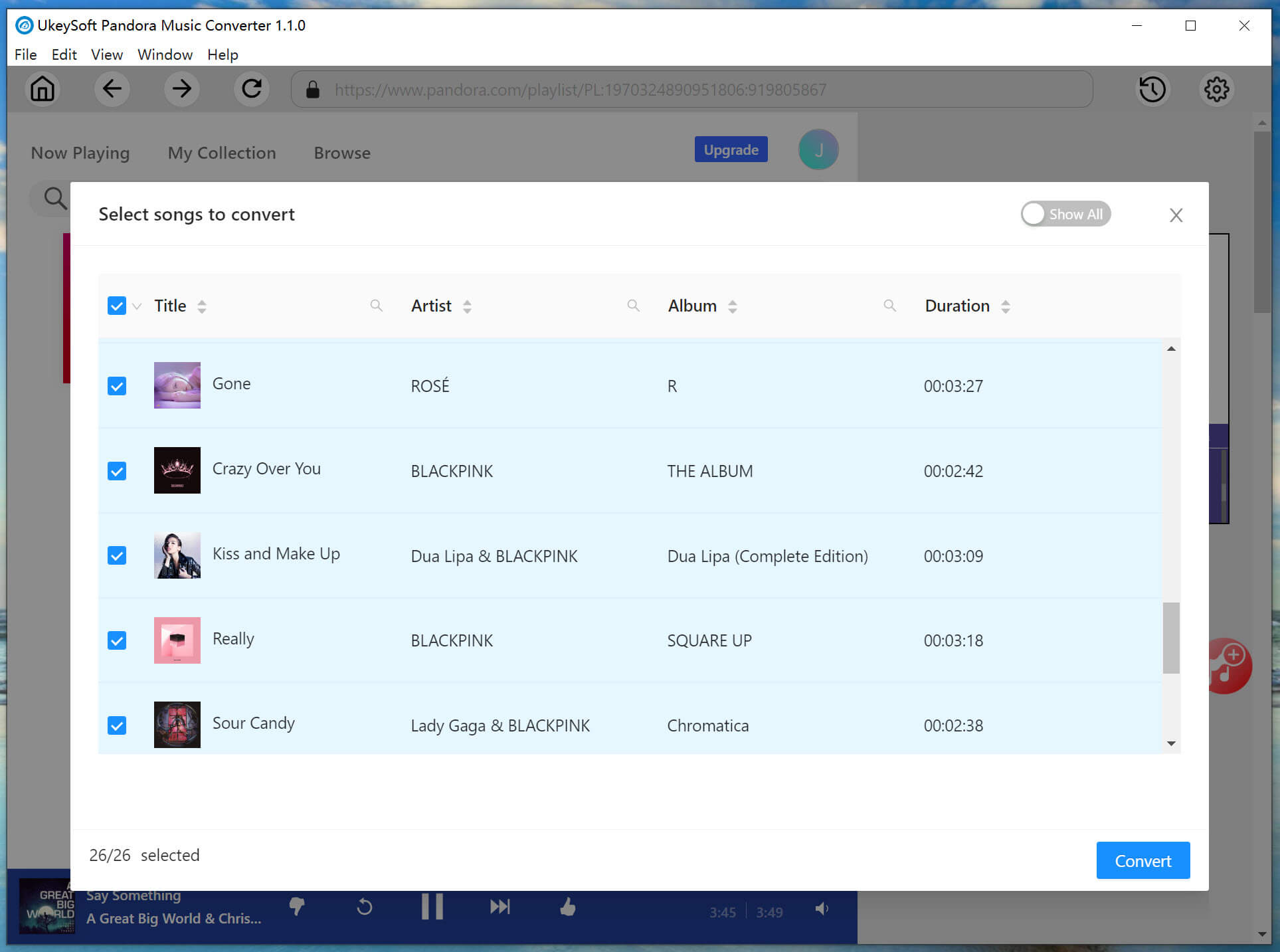The width and height of the screenshot is (1280, 952).
Task: Toggle the Show All switch on
Action: click(x=1063, y=214)
